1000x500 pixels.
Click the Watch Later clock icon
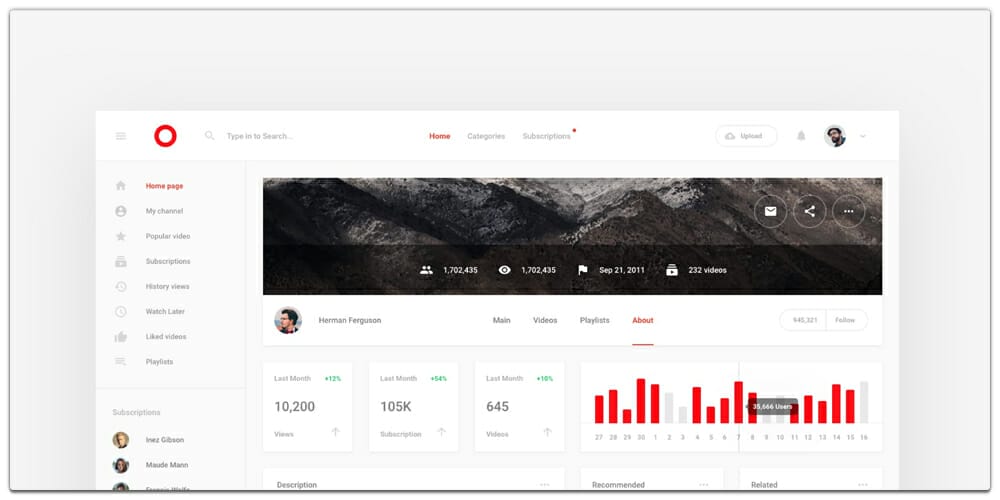pos(121,311)
